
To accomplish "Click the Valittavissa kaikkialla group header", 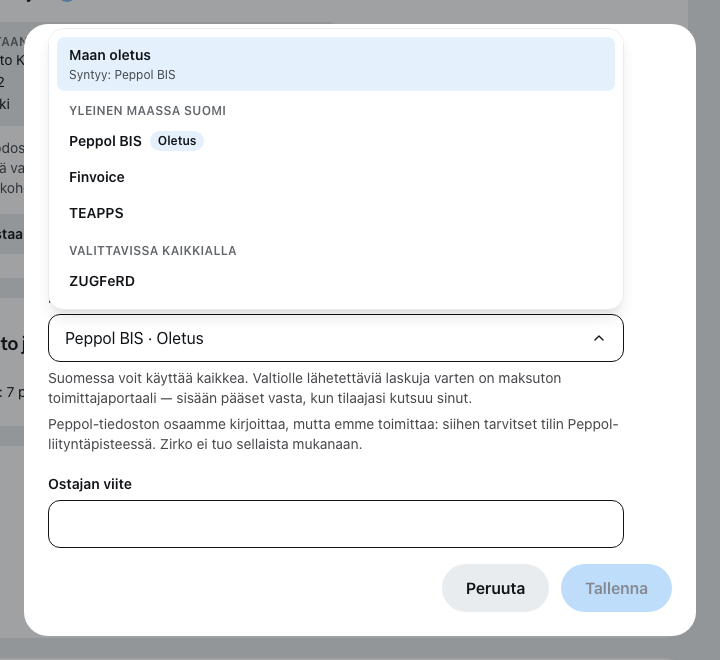I will pos(153,251).
